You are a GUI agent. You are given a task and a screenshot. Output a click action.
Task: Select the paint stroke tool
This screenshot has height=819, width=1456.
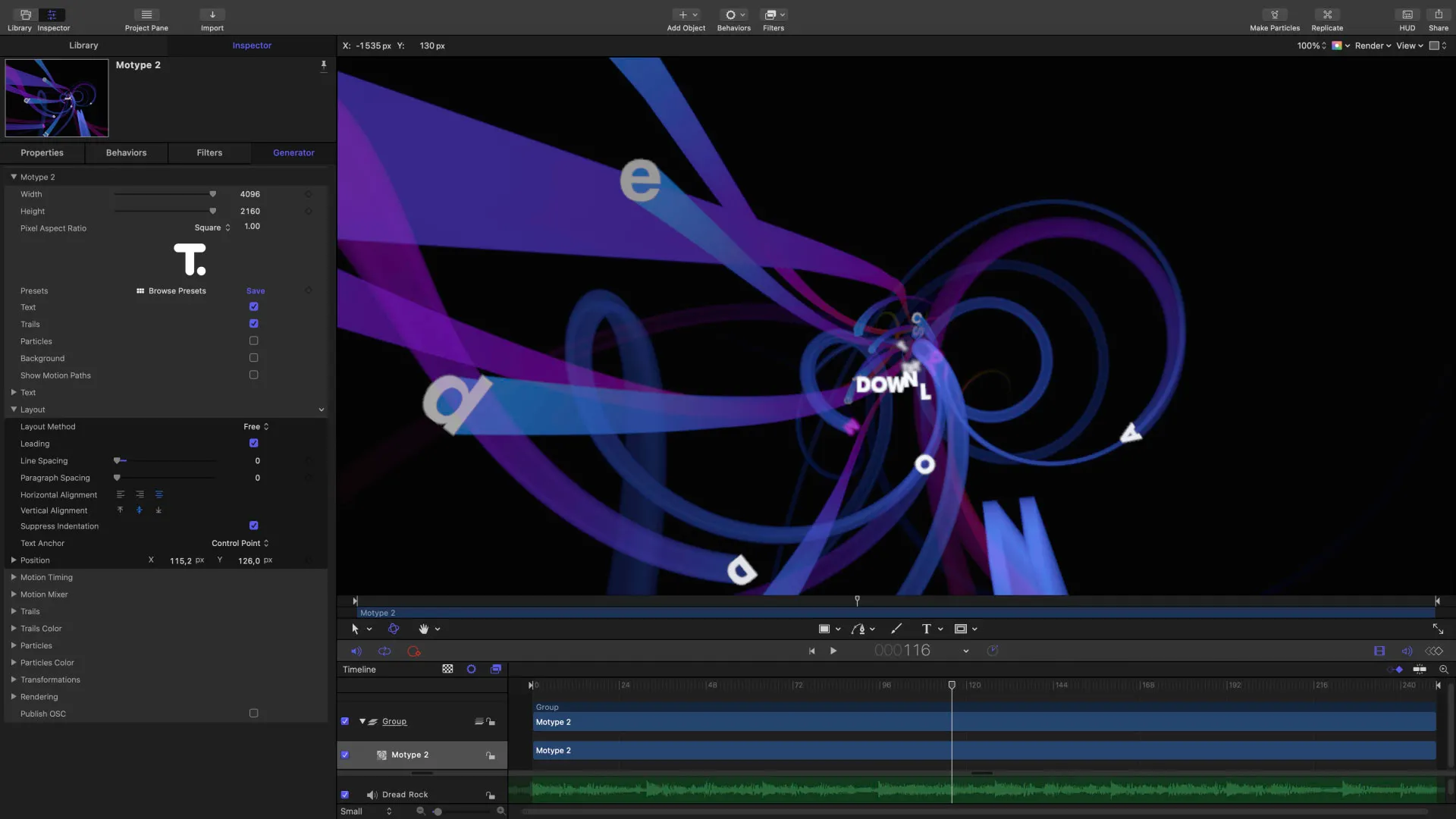896,629
